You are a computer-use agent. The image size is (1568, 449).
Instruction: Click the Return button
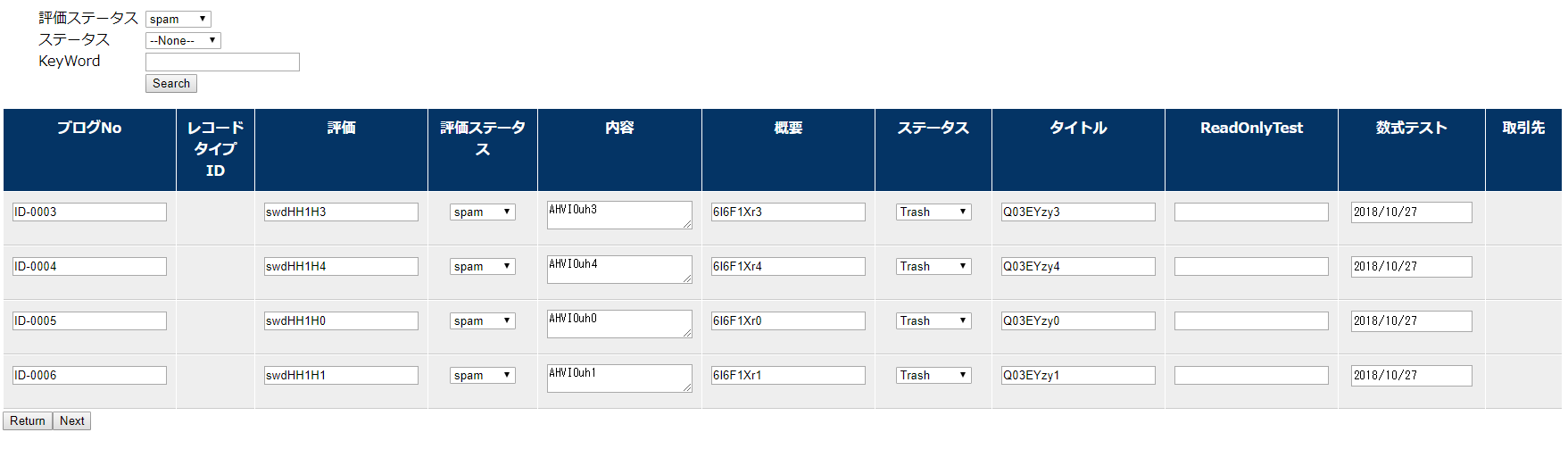tap(28, 420)
